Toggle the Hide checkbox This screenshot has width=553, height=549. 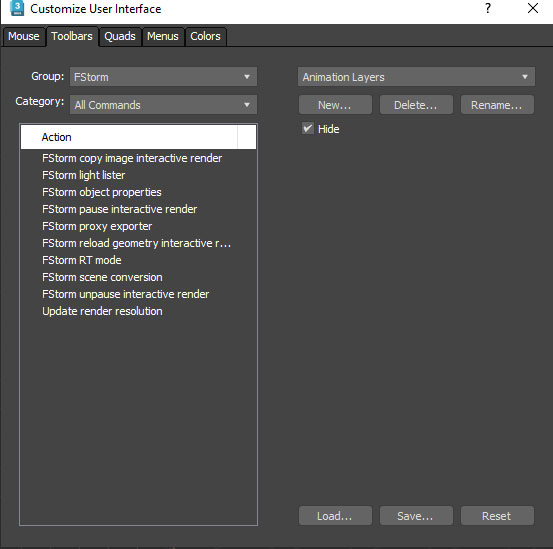click(x=308, y=128)
